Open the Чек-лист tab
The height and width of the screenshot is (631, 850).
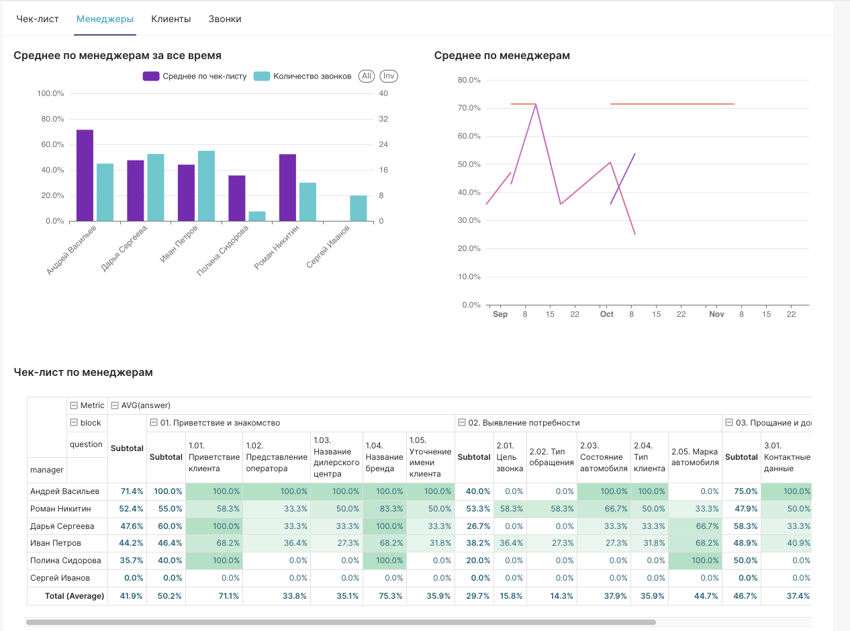[x=38, y=19]
